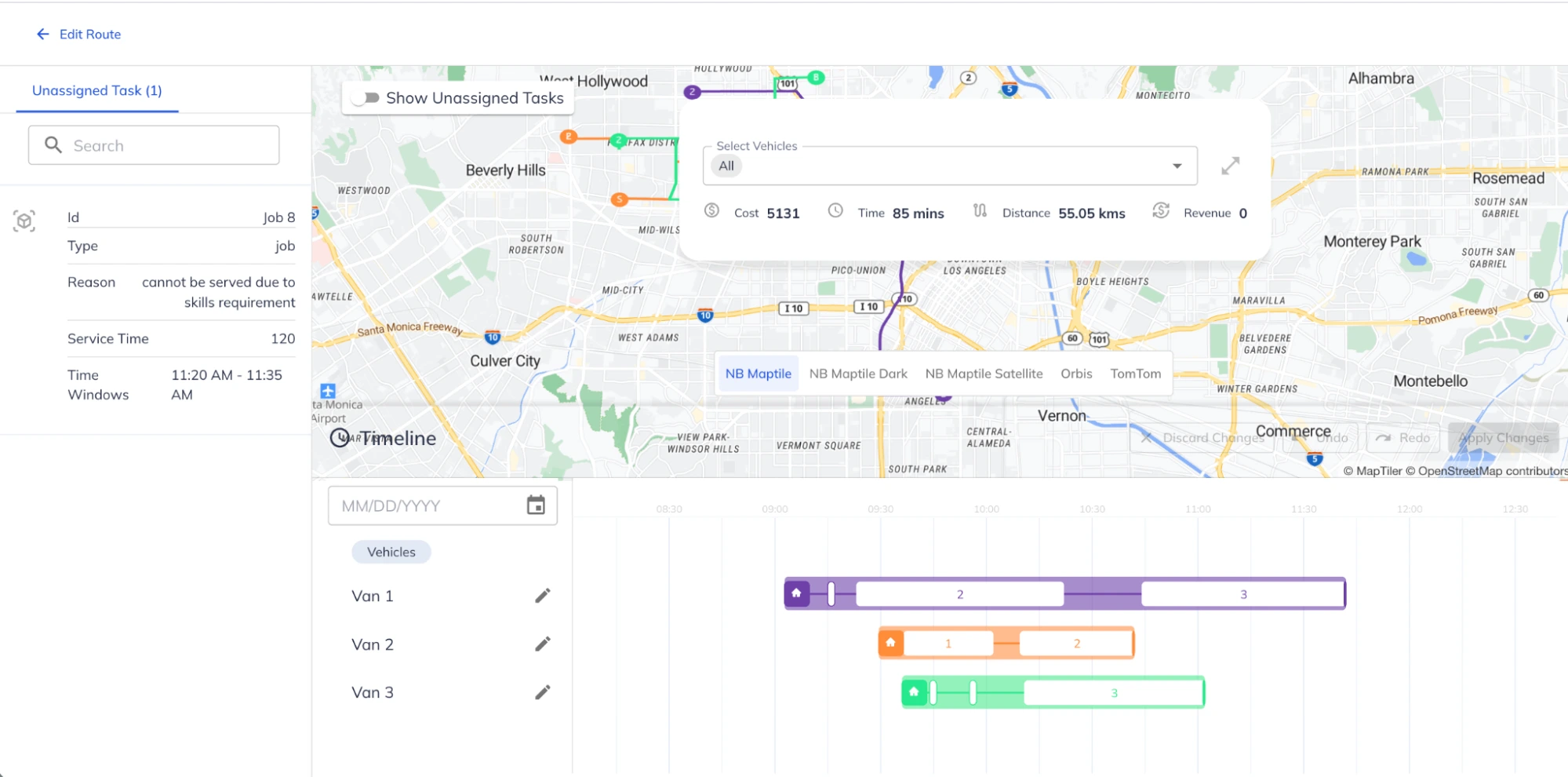Click the back arrow beside Edit Route
1568x777 pixels.
coord(42,35)
